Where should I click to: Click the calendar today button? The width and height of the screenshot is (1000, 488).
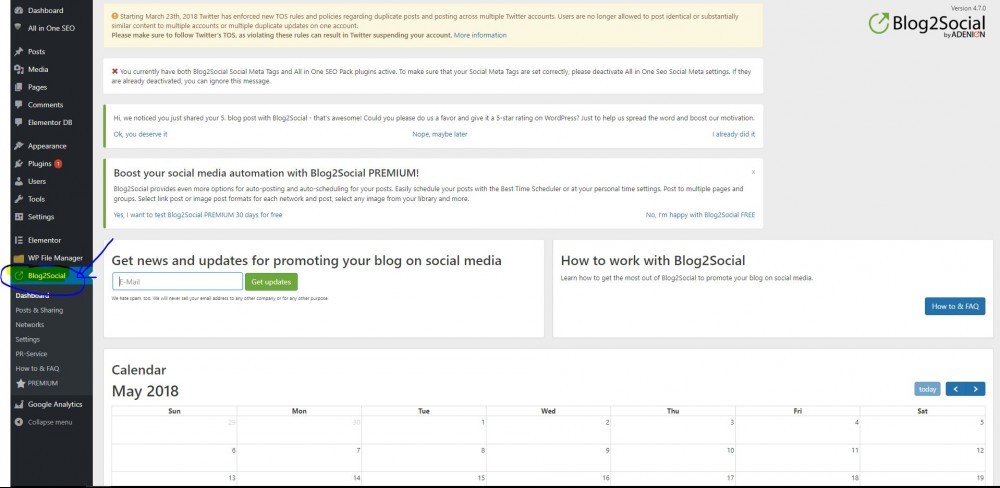927,389
